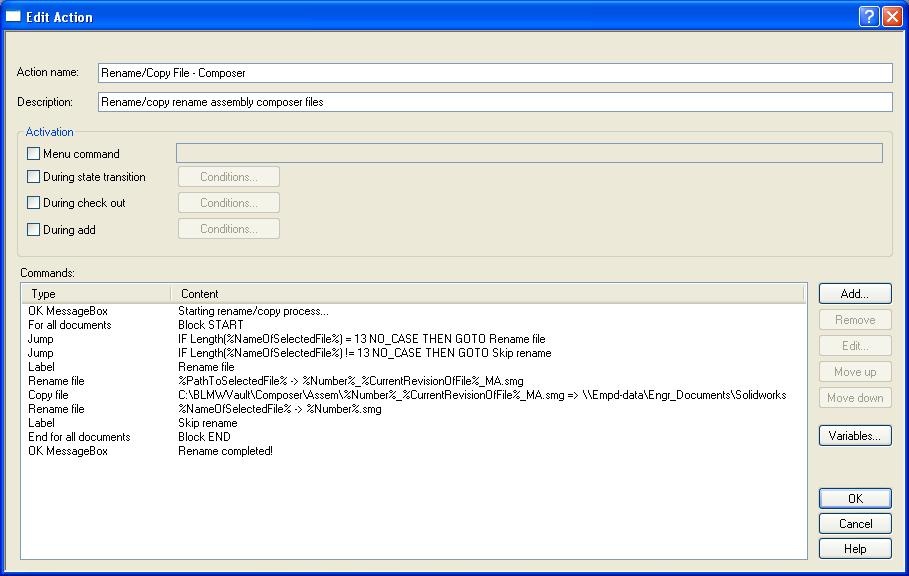The width and height of the screenshot is (909, 576).
Task: Click the Cancel button
Action: (855, 524)
